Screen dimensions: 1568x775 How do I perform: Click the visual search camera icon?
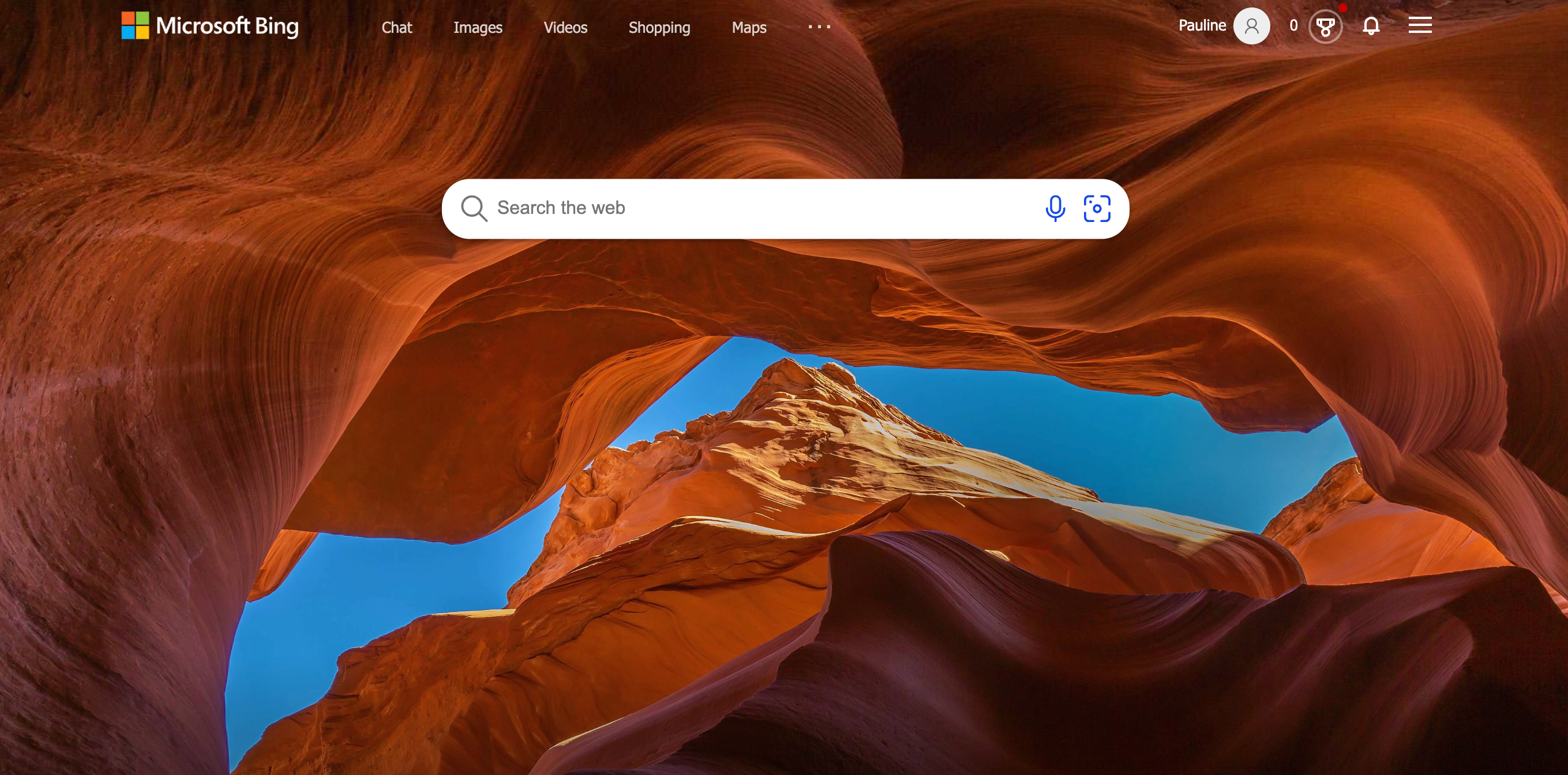(x=1099, y=209)
